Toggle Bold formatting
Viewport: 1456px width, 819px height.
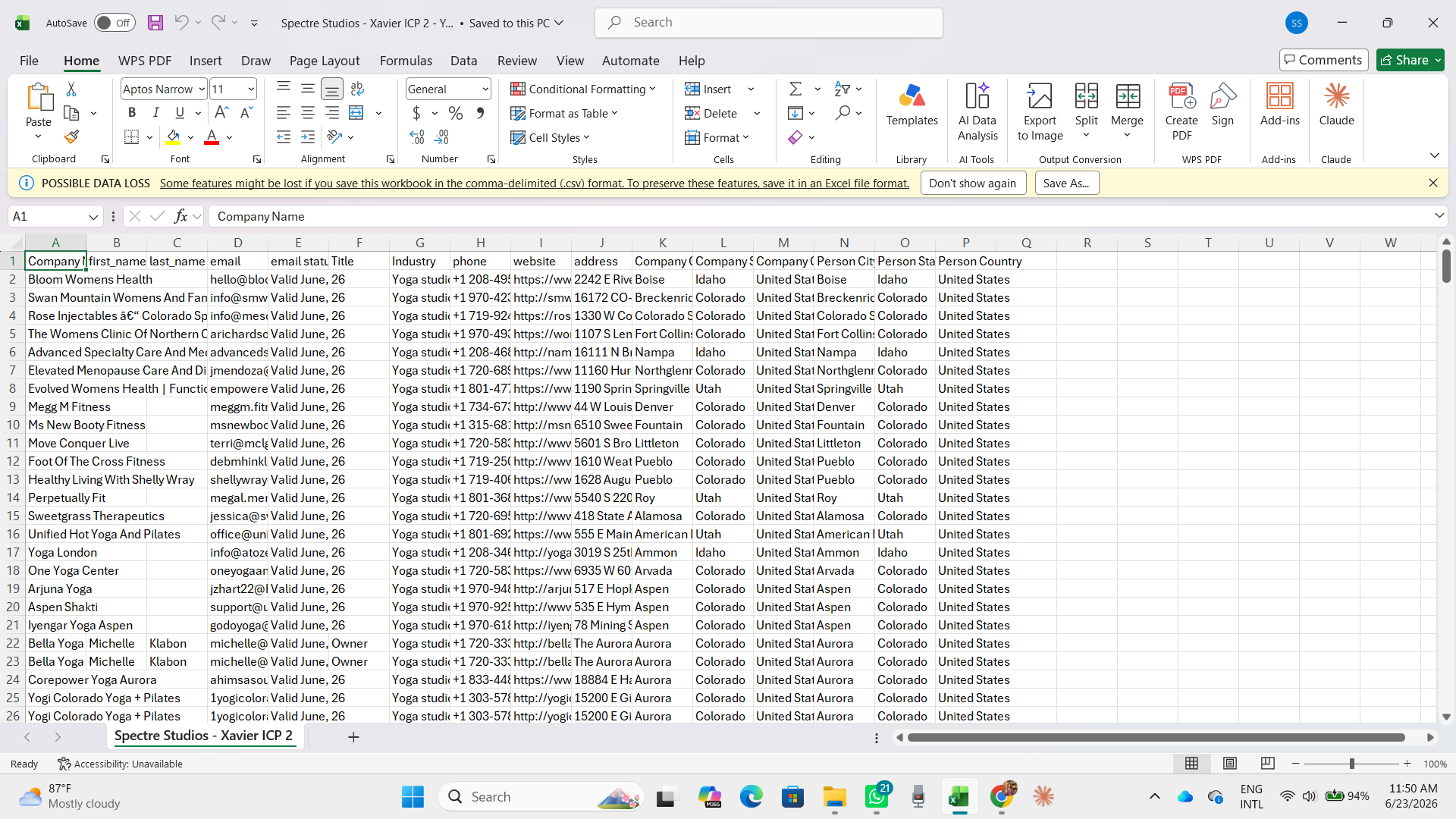pos(132,113)
